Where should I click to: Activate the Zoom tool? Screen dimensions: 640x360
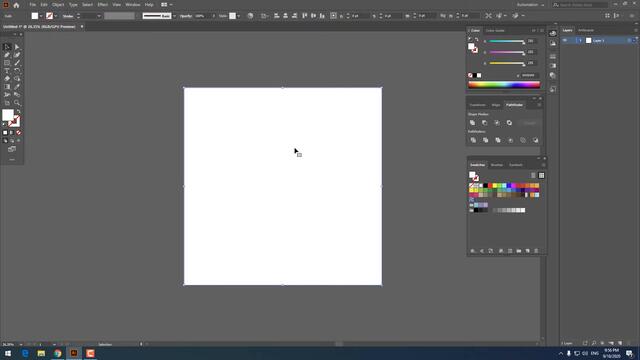(17, 103)
